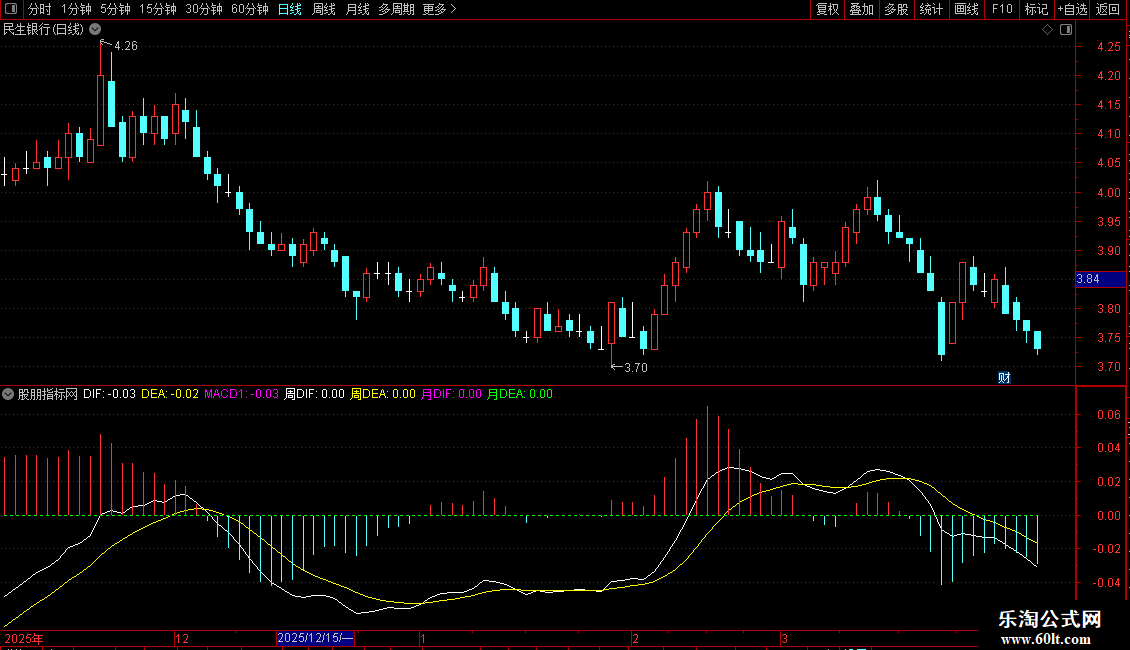Toggle the 叠加 overlay option

click(x=861, y=9)
